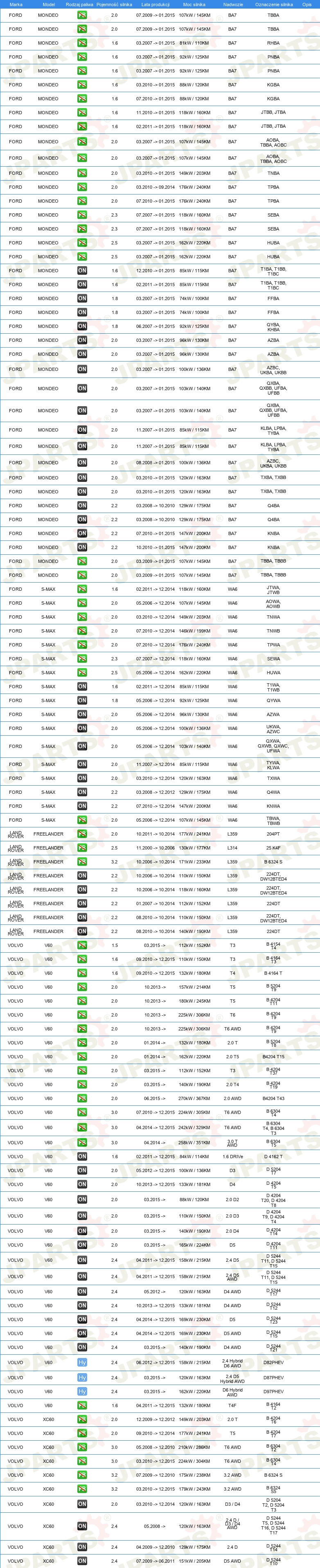
Task: Click petrol icon in S-MAX HUWA row
Action: pyautogui.click(x=82, y=673)
